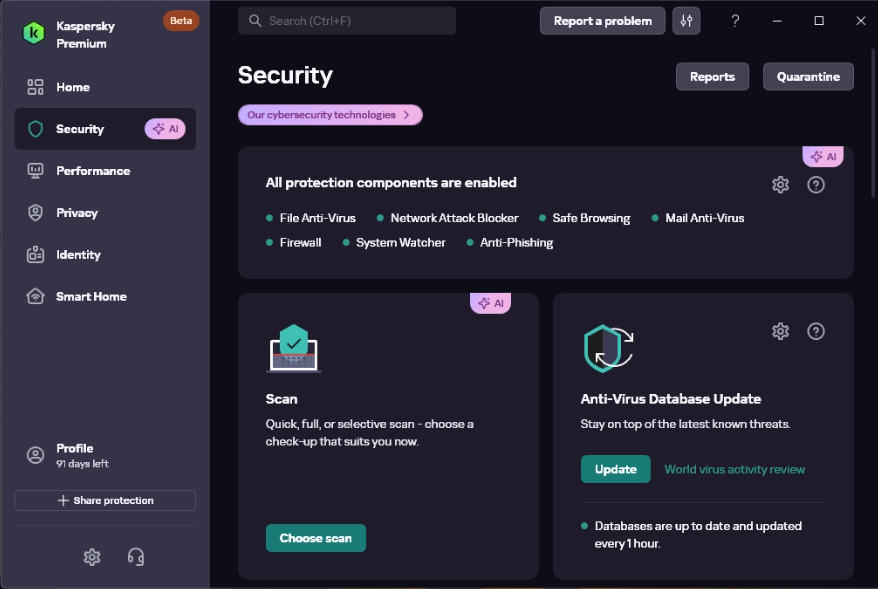Click the AI badge on Scan card

point(491,303)
